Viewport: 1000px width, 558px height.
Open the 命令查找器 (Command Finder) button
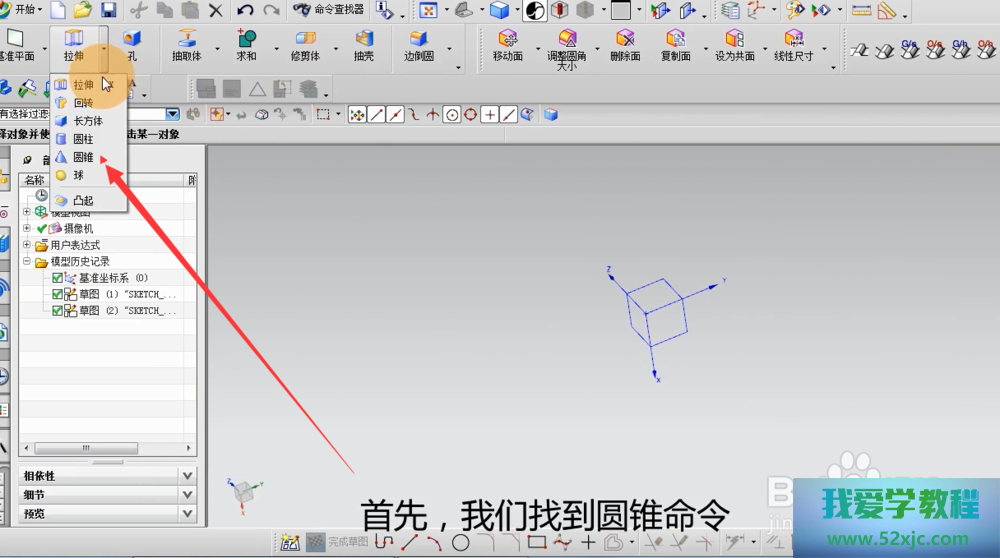[x=331, y=11]
